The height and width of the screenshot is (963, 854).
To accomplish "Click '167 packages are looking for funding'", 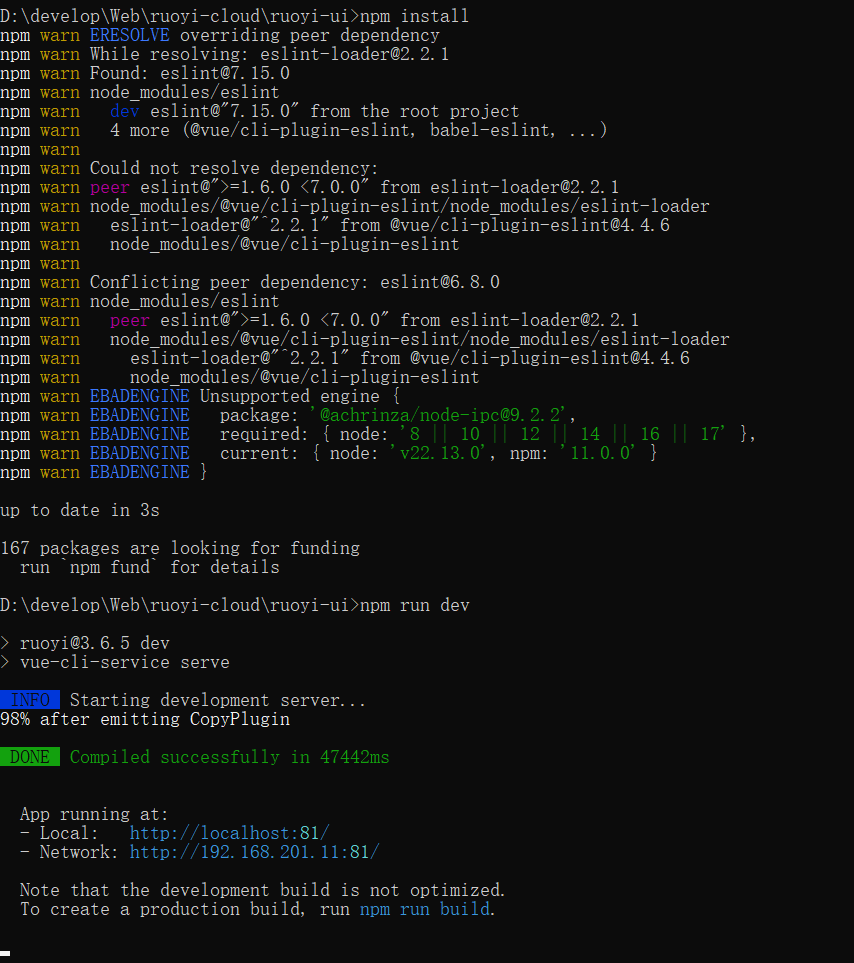I will coord(180,548).
